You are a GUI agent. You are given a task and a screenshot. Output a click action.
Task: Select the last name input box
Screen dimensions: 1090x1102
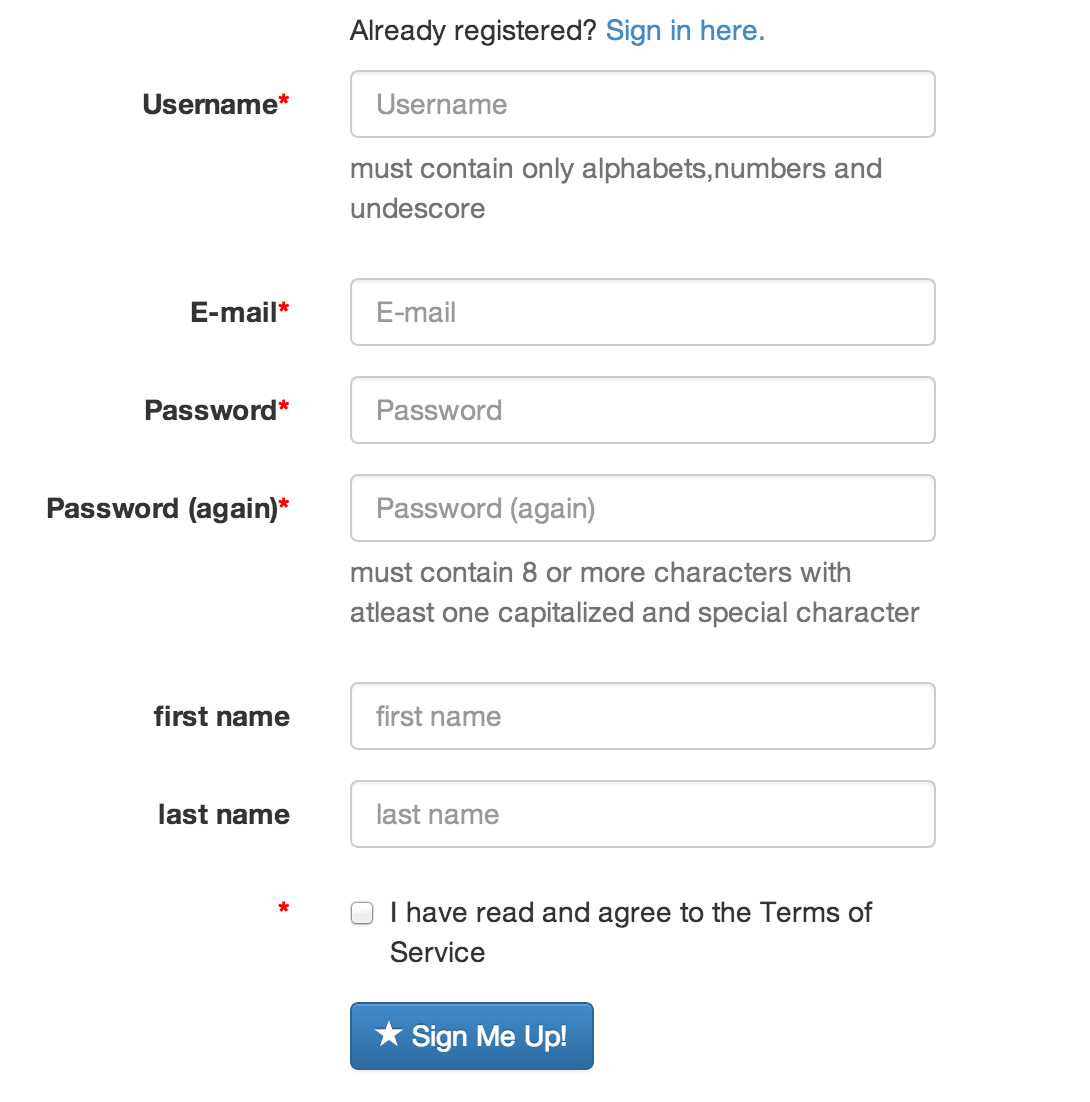pyautogui.click(x=642, y=814)
